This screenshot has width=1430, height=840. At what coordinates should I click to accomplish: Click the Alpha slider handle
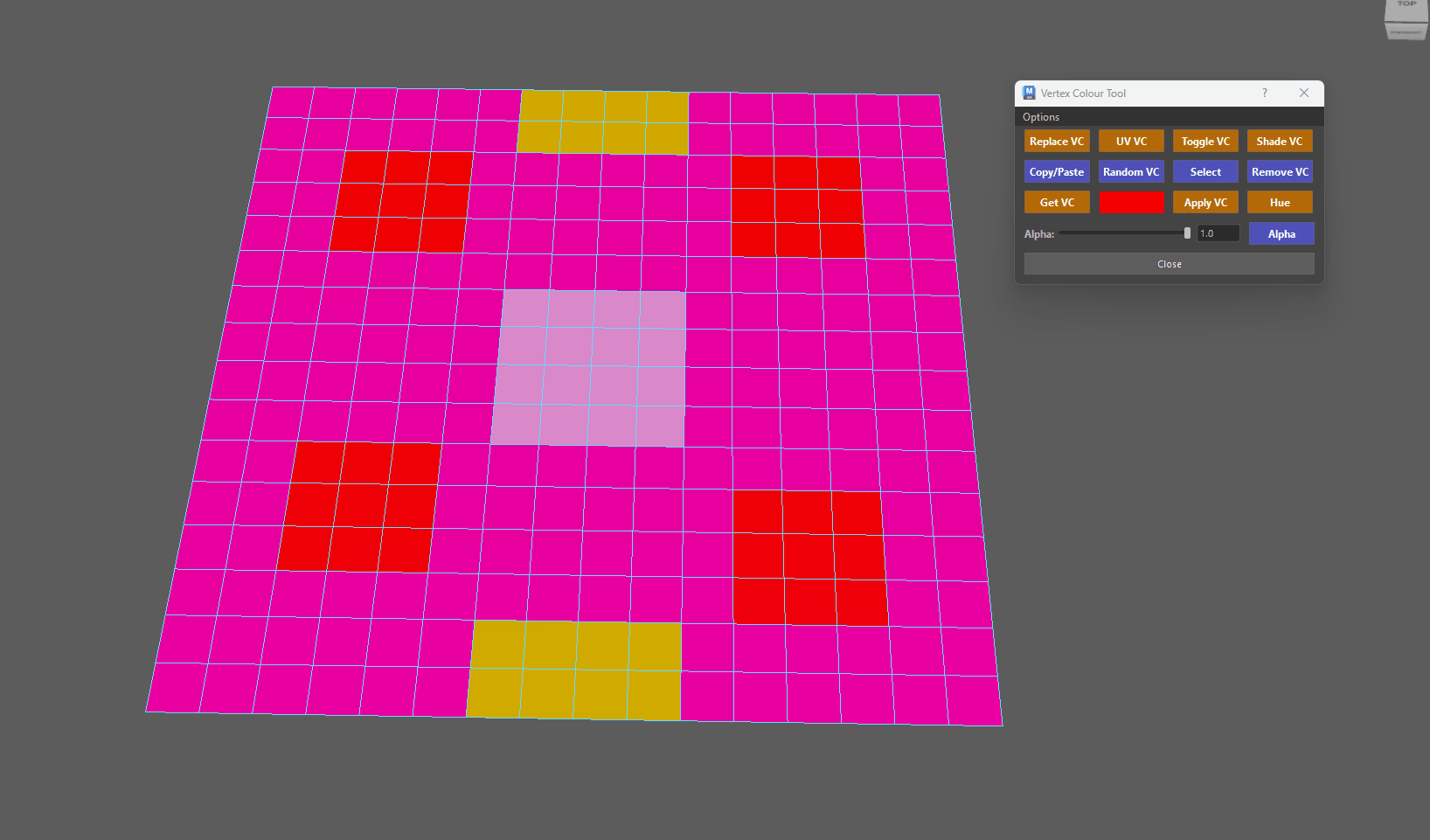tap(1187, 233)
